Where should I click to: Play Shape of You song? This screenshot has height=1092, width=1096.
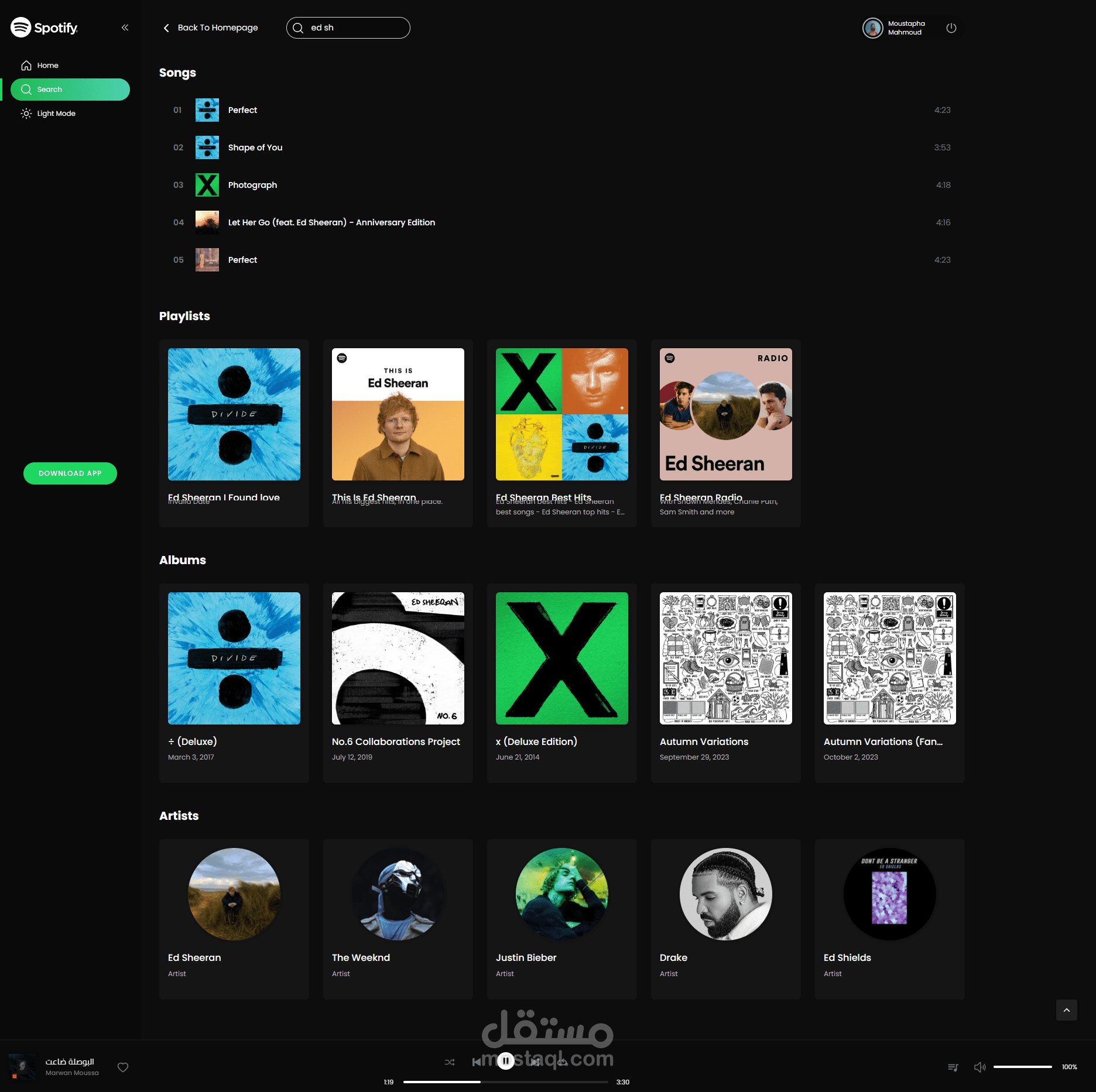562,147
